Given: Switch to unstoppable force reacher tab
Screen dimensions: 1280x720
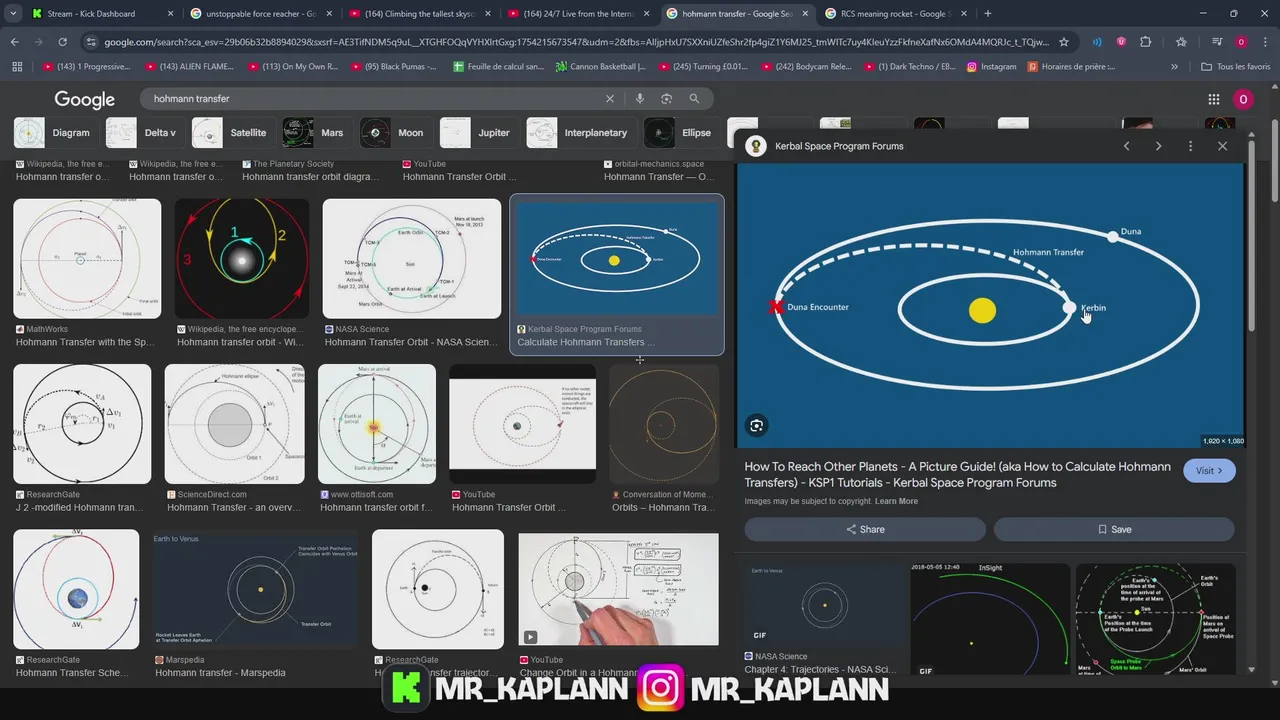Looking at the screenshot, I should pyautogui.click(x=262, y=14).
